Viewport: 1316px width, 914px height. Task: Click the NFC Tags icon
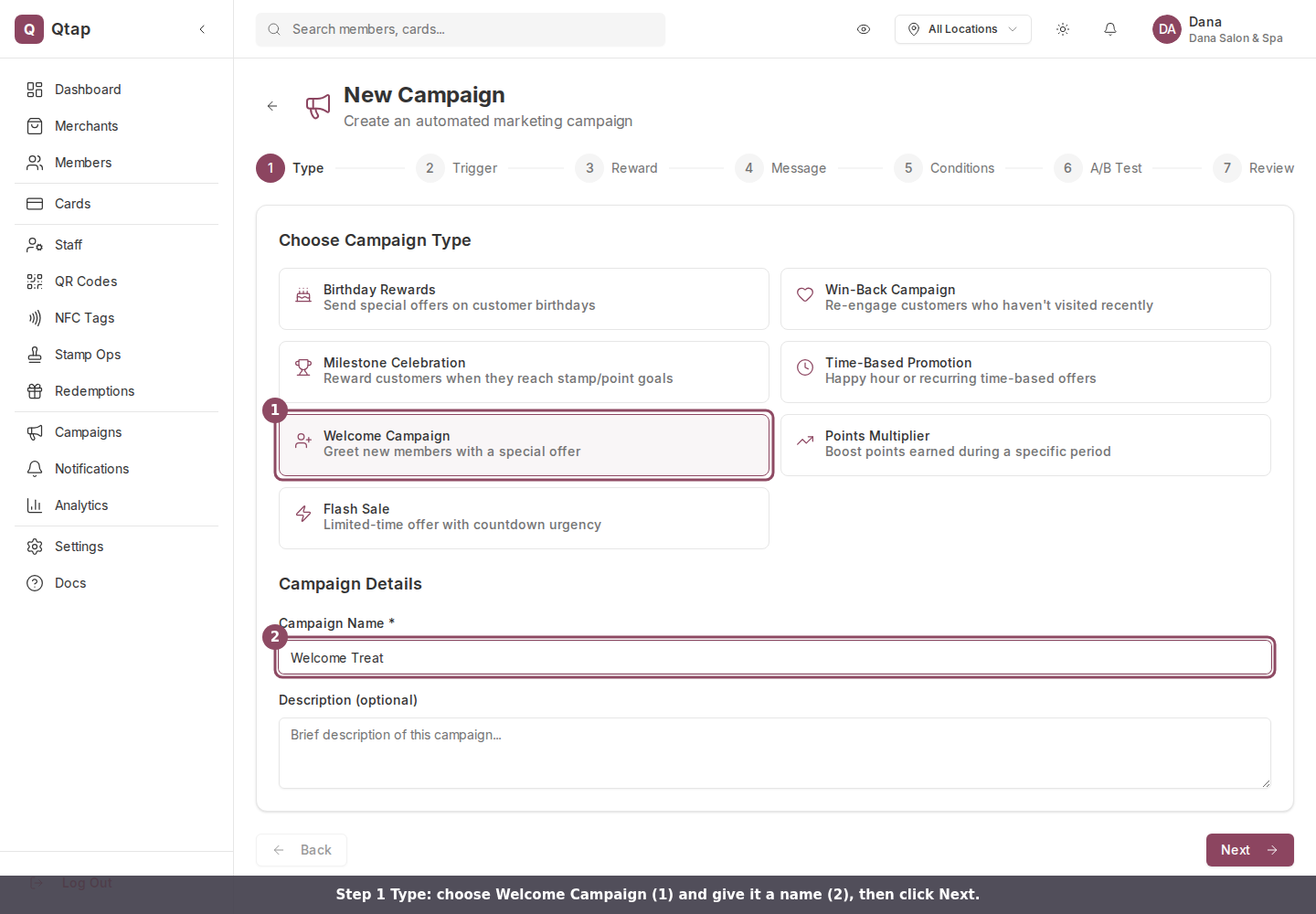[x=35, y=318]
